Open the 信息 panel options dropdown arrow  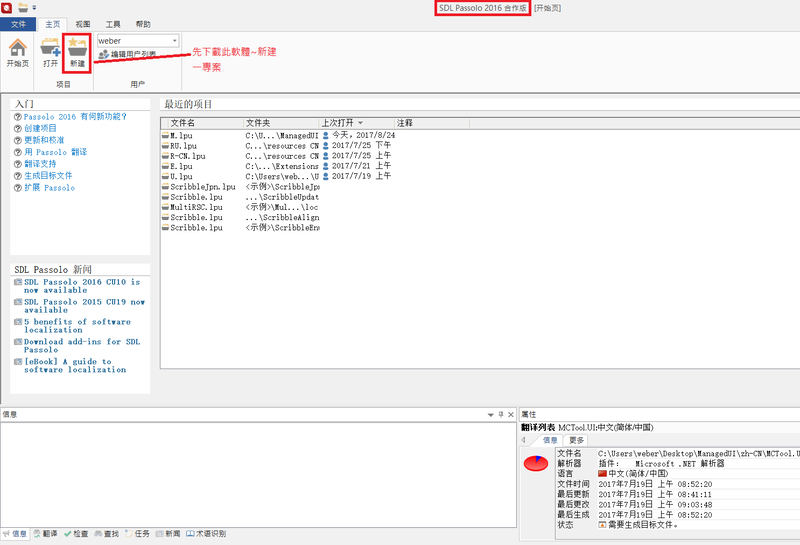pos(490,414)
